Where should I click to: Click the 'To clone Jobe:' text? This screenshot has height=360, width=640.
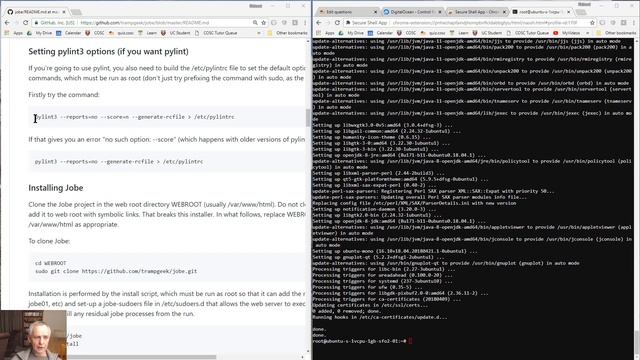49,241
